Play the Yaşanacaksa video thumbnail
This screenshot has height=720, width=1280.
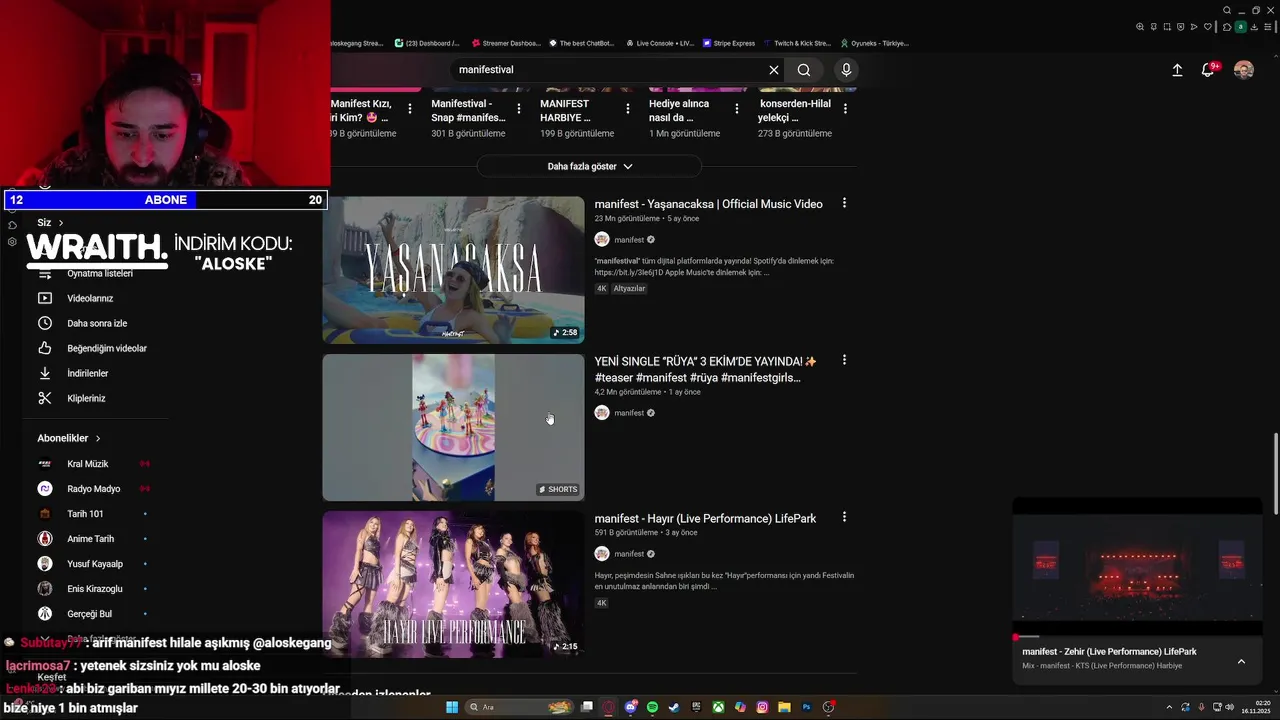coord(453,270)
